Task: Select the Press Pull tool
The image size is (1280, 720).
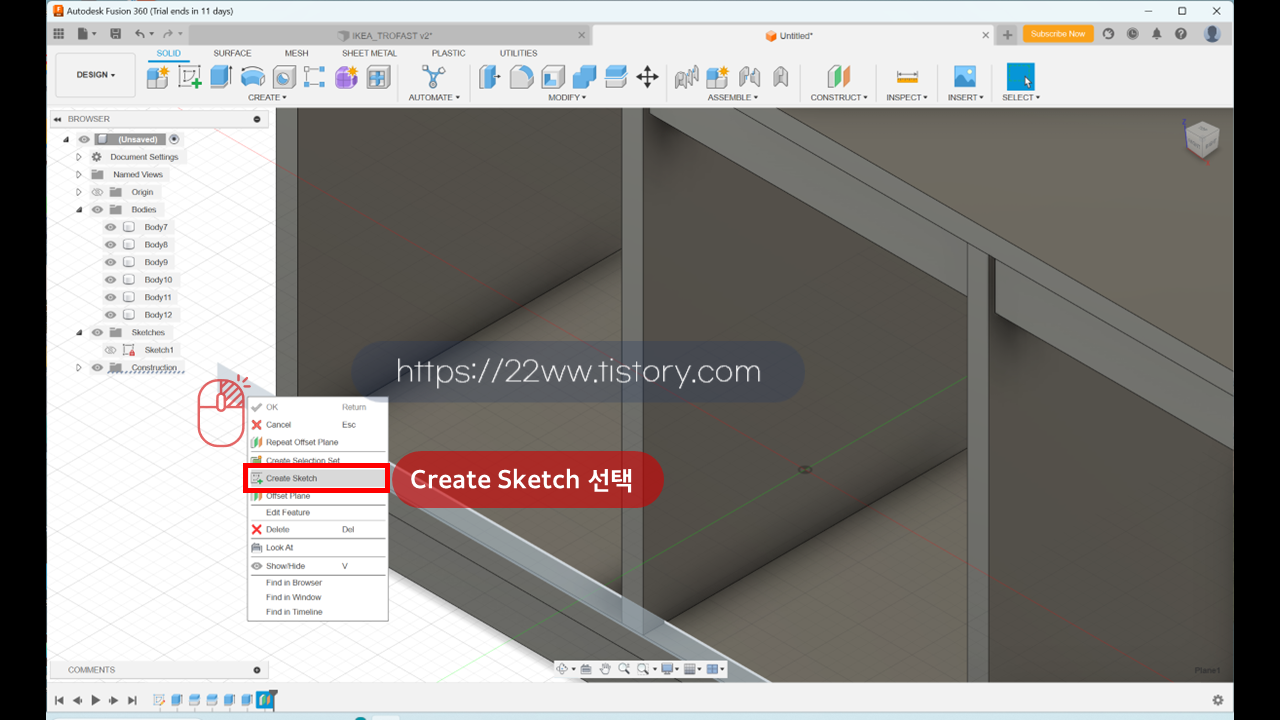Action: click(x=489, y=77)
